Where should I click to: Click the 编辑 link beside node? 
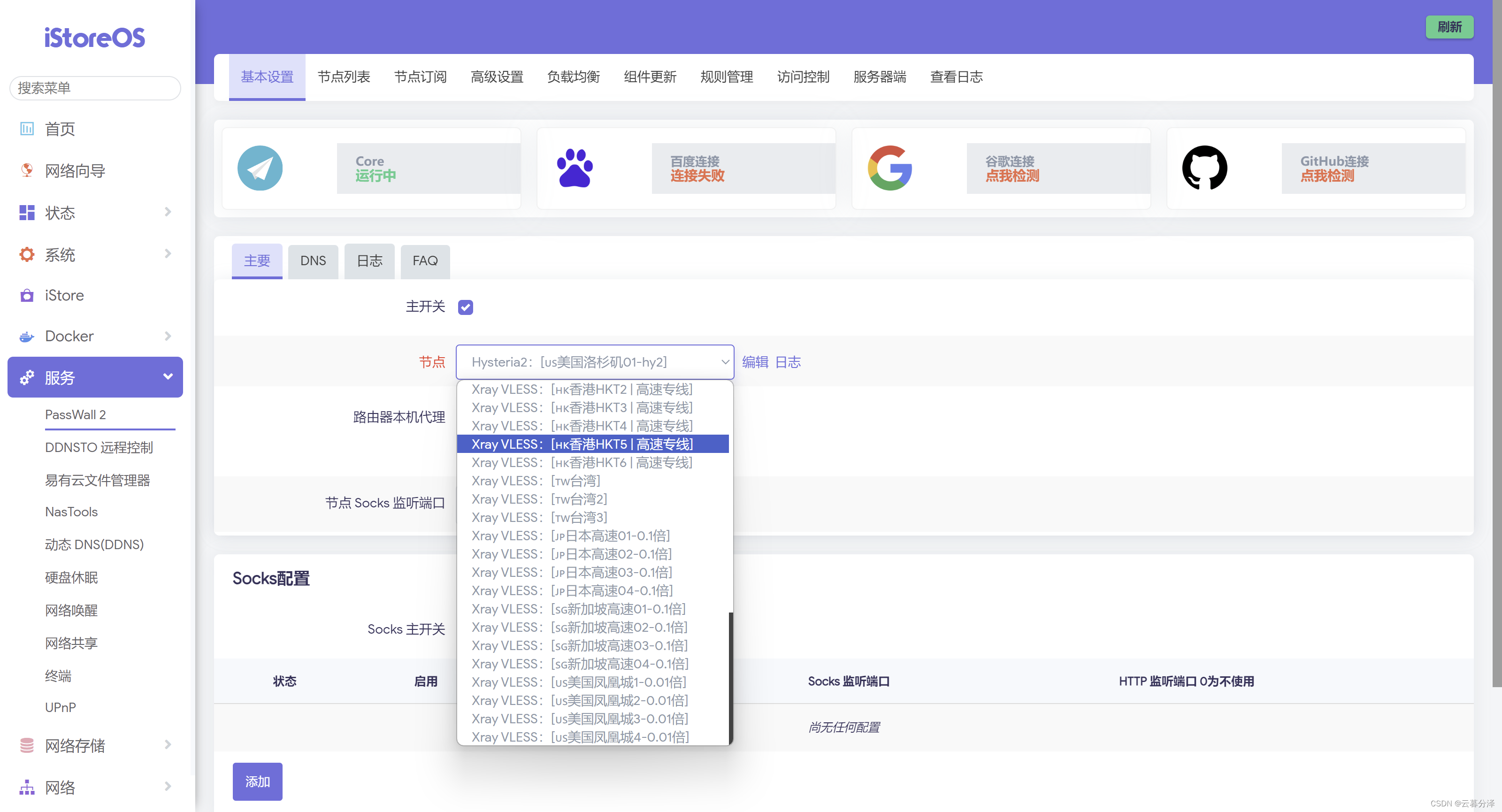(x=755, y=362)
